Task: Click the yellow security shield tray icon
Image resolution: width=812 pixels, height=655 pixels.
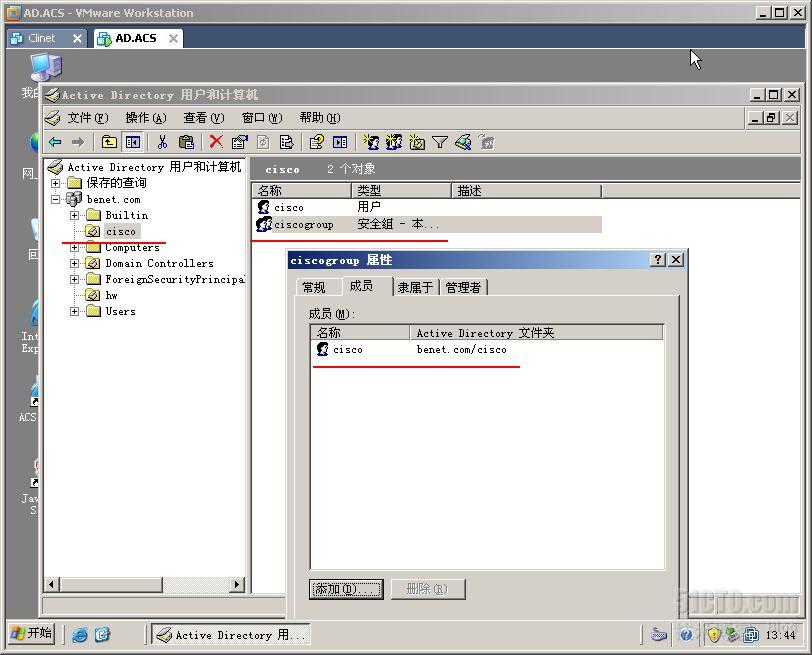Action: pos(714,634)
